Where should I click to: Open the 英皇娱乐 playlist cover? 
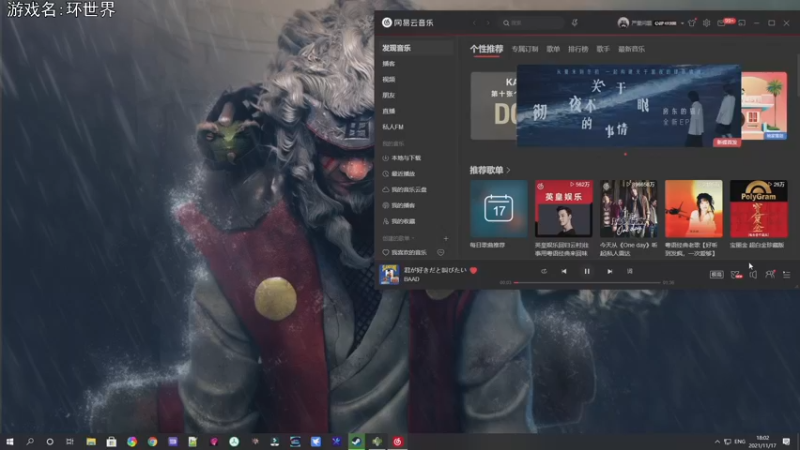563,208
